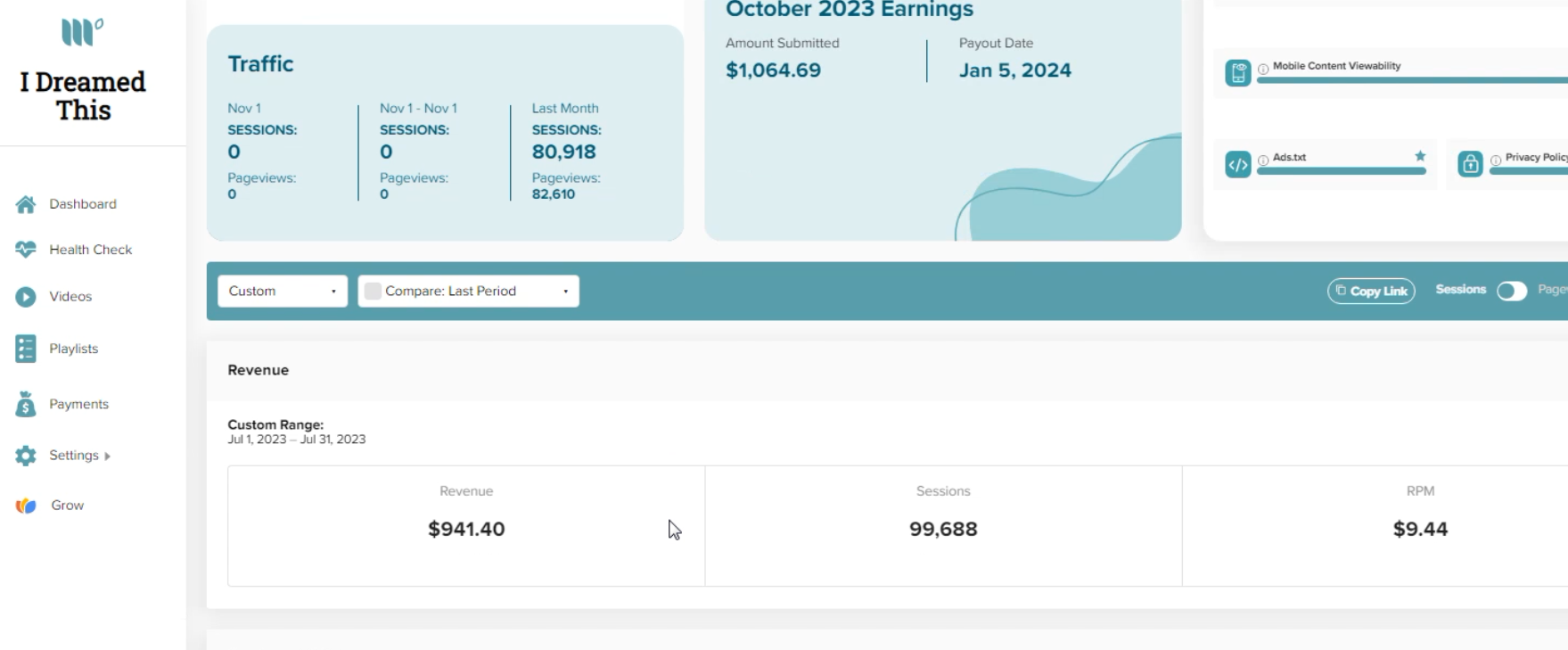Click the Mobile Content Viewability icon

(1238, 73)
